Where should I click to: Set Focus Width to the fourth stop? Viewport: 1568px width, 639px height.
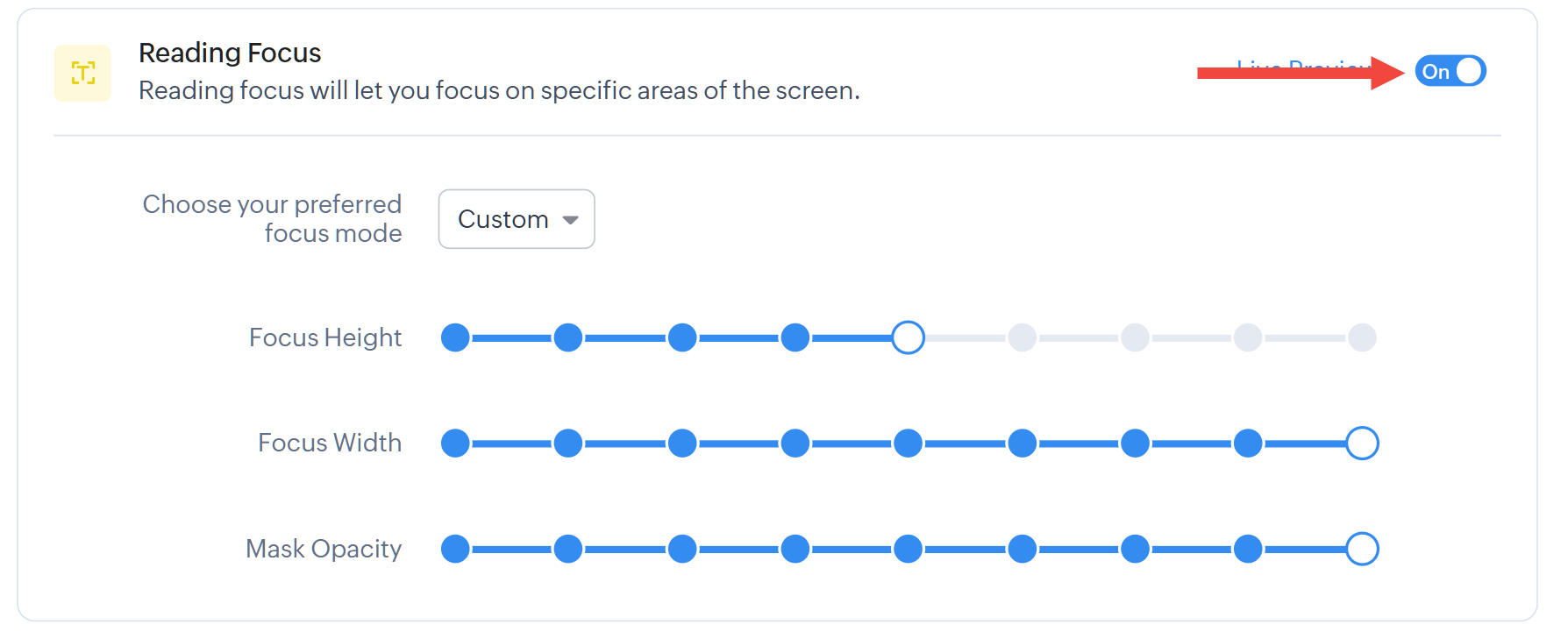pos(795,444)
